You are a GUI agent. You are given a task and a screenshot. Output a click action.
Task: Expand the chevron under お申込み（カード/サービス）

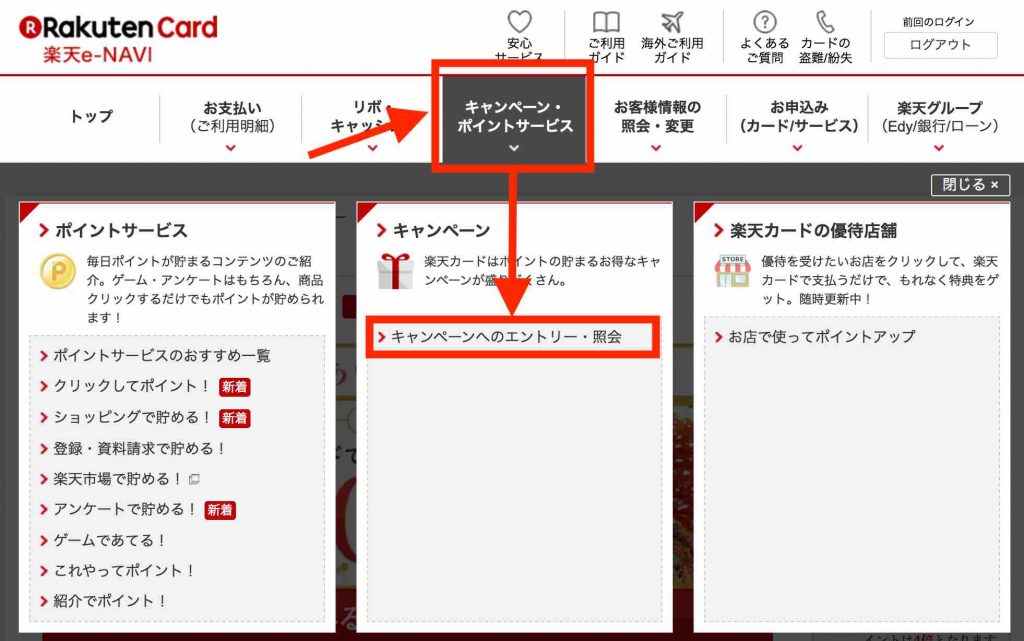(x=797, y=148)
